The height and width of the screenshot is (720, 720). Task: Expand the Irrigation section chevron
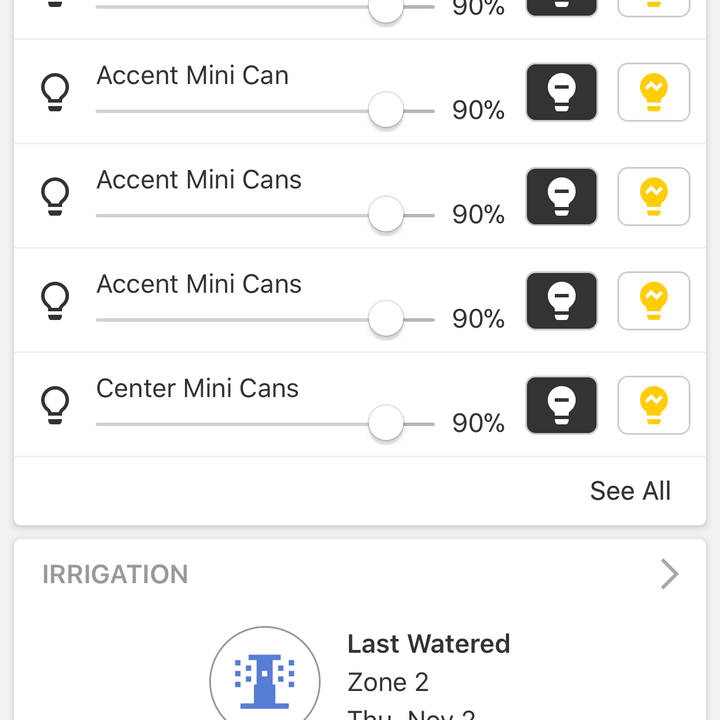pyautogui.click(x=669, y=574)
